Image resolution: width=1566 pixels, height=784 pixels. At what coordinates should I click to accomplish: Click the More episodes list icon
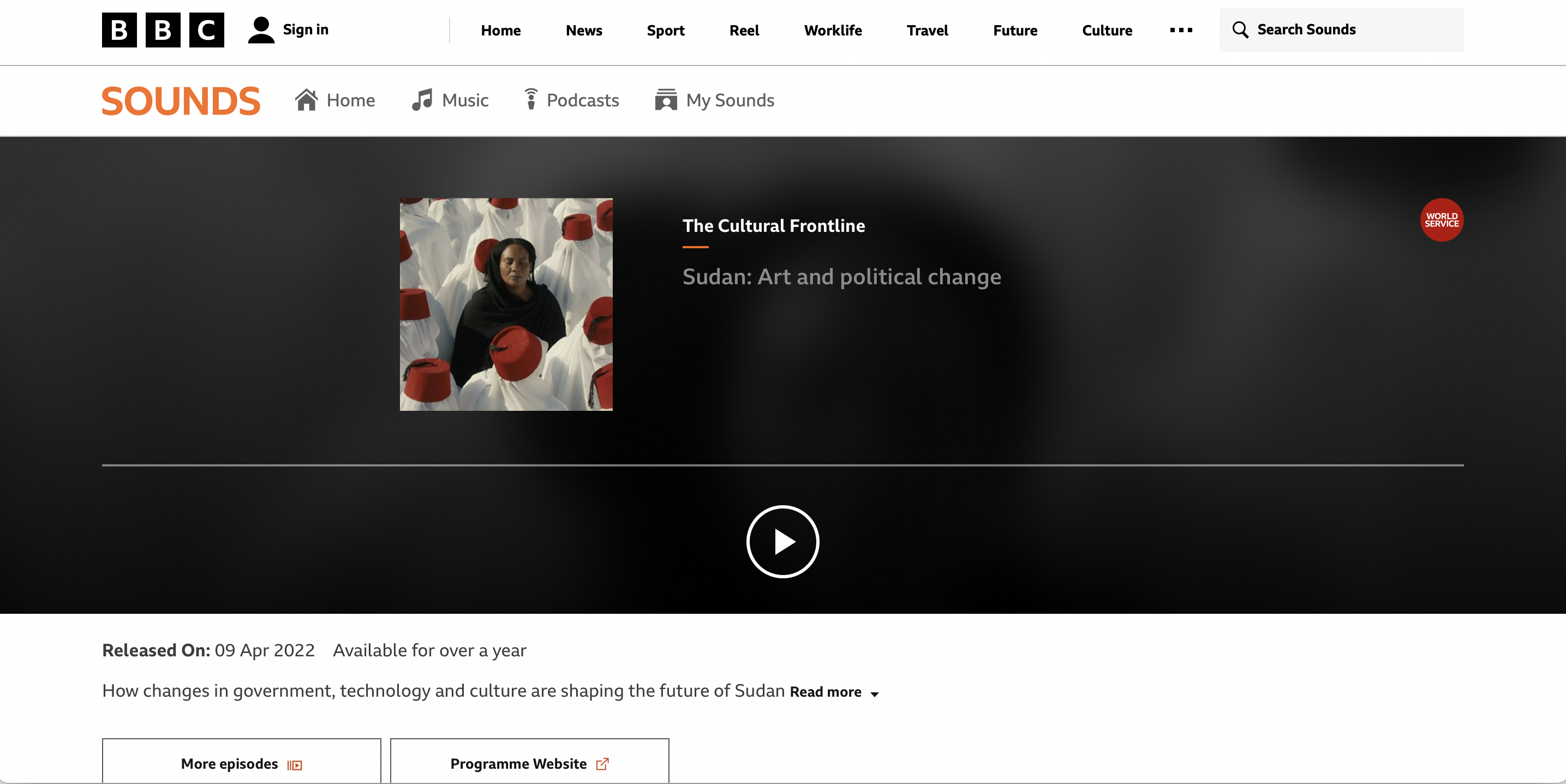tap(295, 765)
